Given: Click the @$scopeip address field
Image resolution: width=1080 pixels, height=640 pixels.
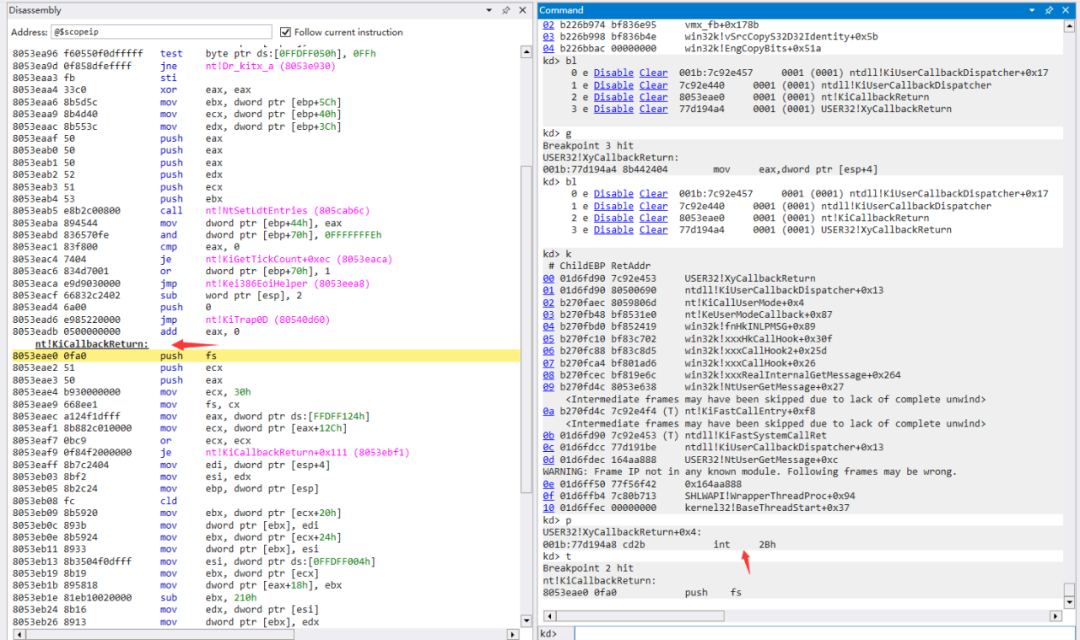Looking at the screenshot, I should click(x=161, y=32).
